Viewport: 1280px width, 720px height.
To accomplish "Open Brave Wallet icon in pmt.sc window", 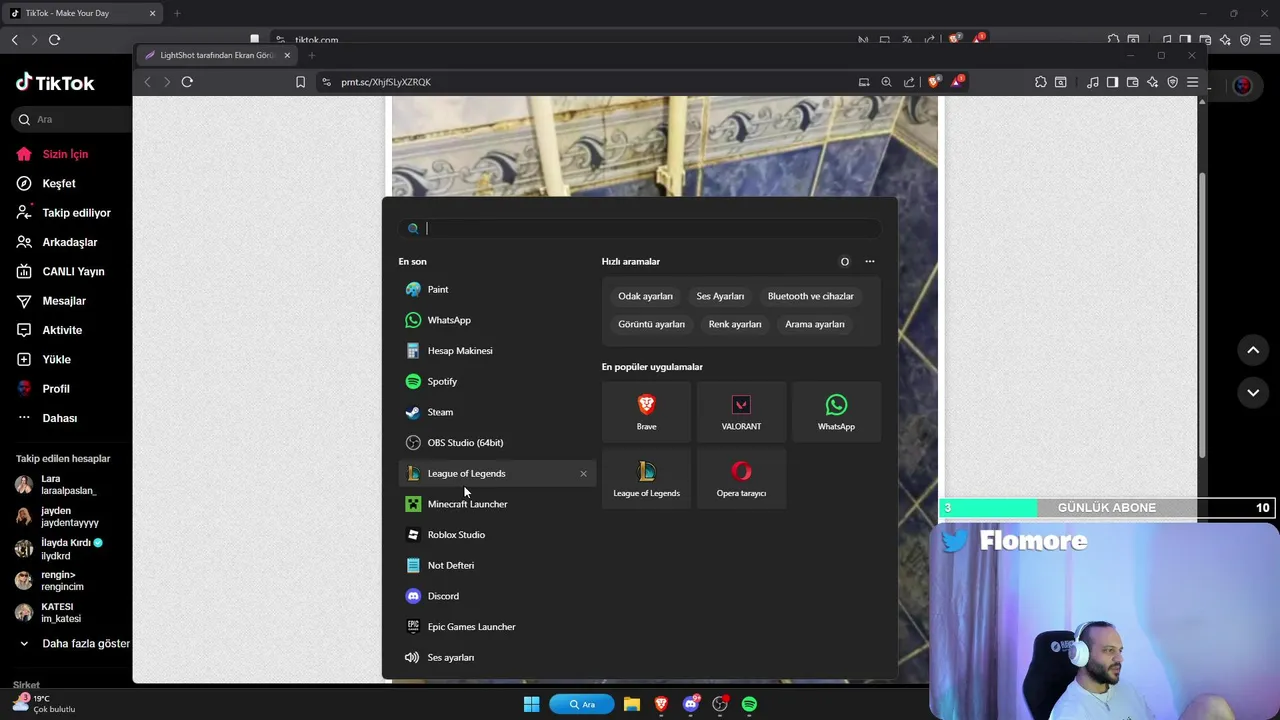I will 1132,82.
